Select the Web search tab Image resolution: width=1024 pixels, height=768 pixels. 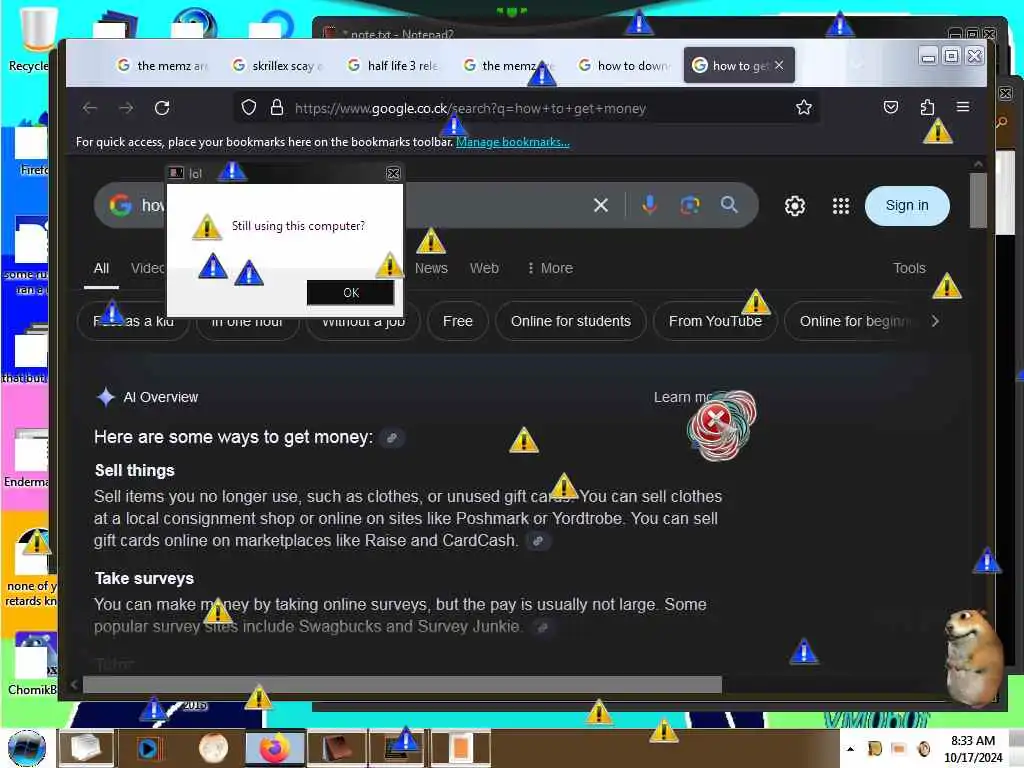pyautogui.click(x=484, y=268)
